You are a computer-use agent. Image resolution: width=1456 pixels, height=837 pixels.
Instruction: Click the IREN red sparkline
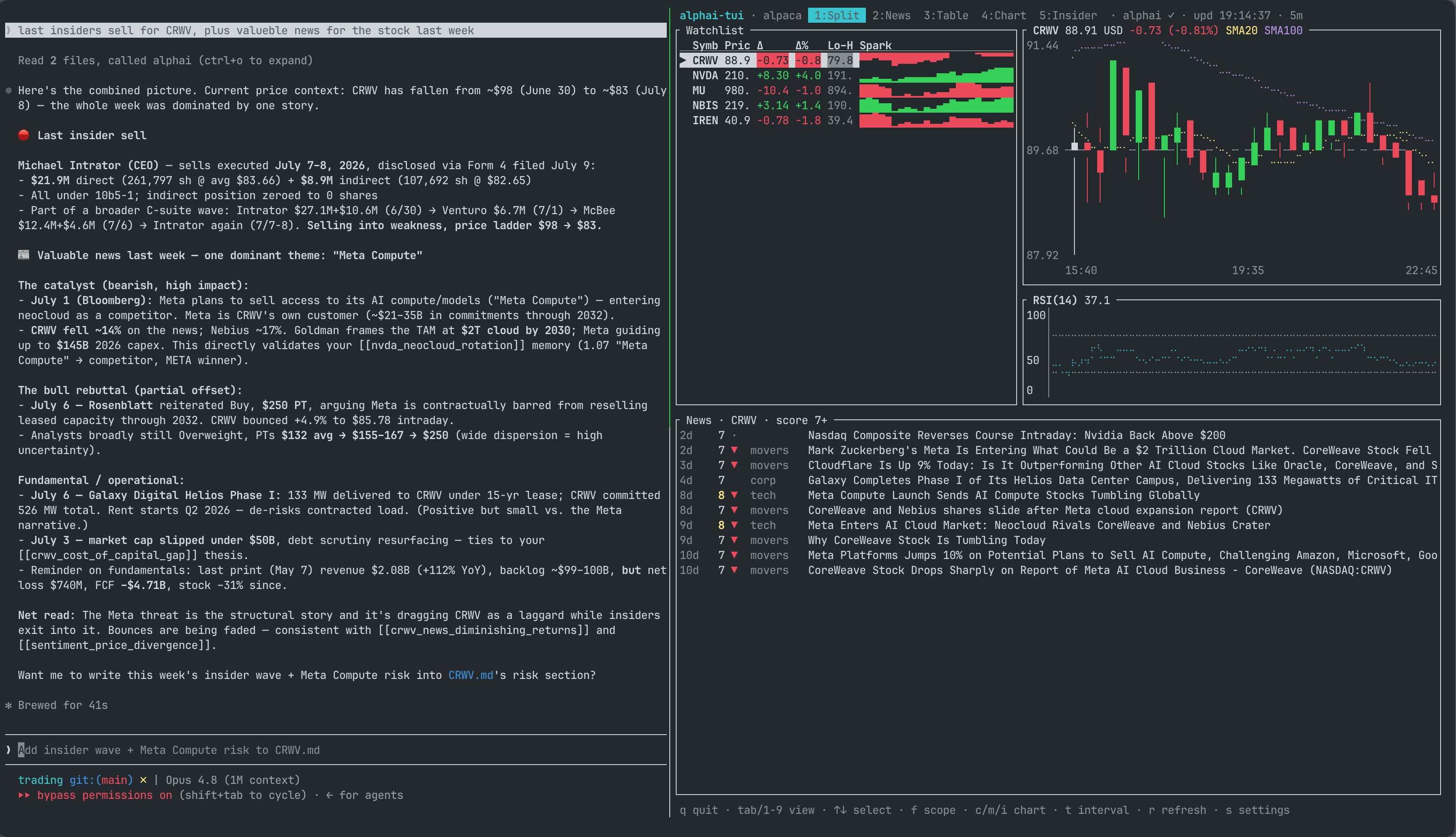coord(936,120)
